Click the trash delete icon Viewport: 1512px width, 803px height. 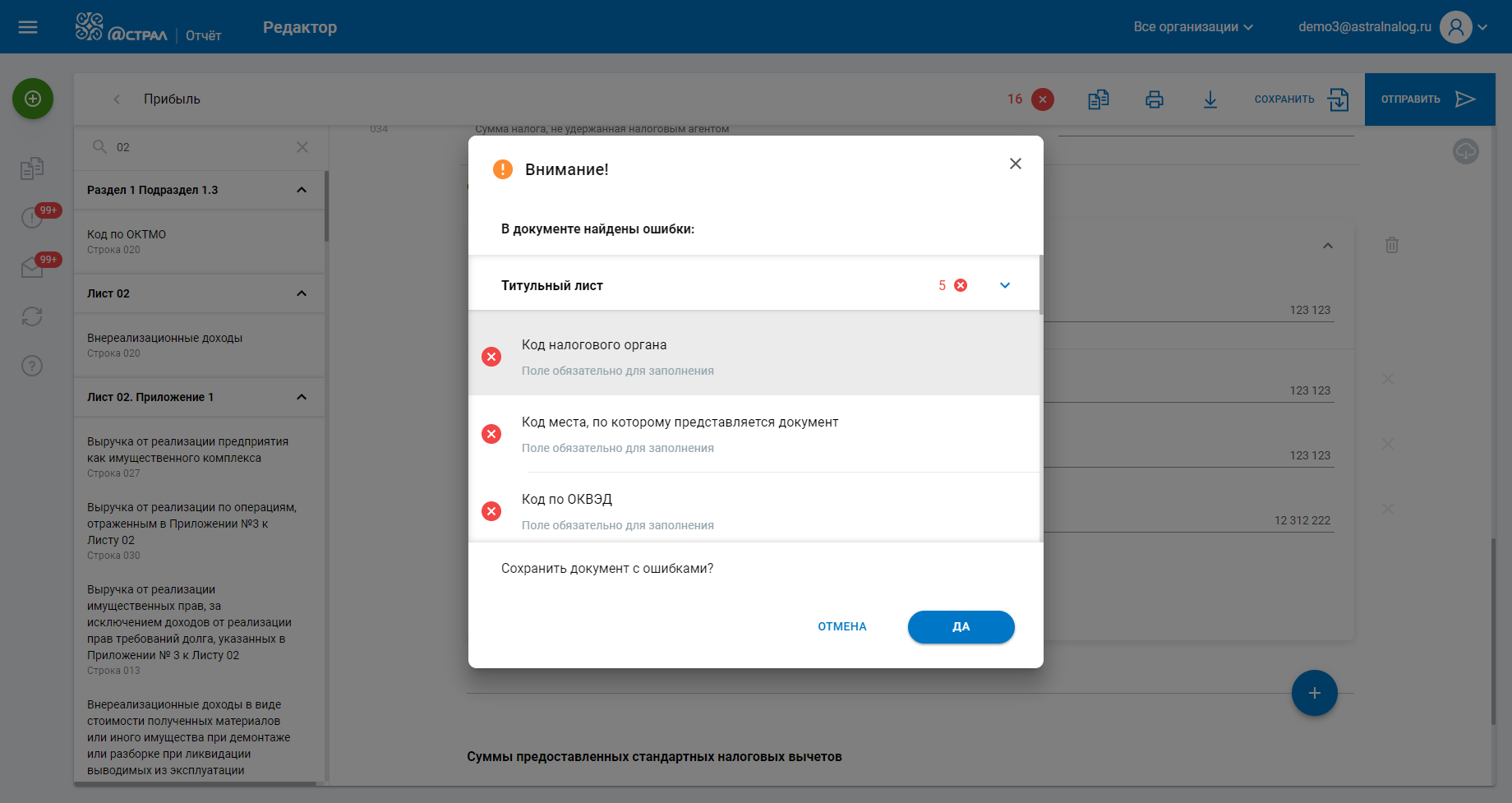click(x=1392, y=245)
